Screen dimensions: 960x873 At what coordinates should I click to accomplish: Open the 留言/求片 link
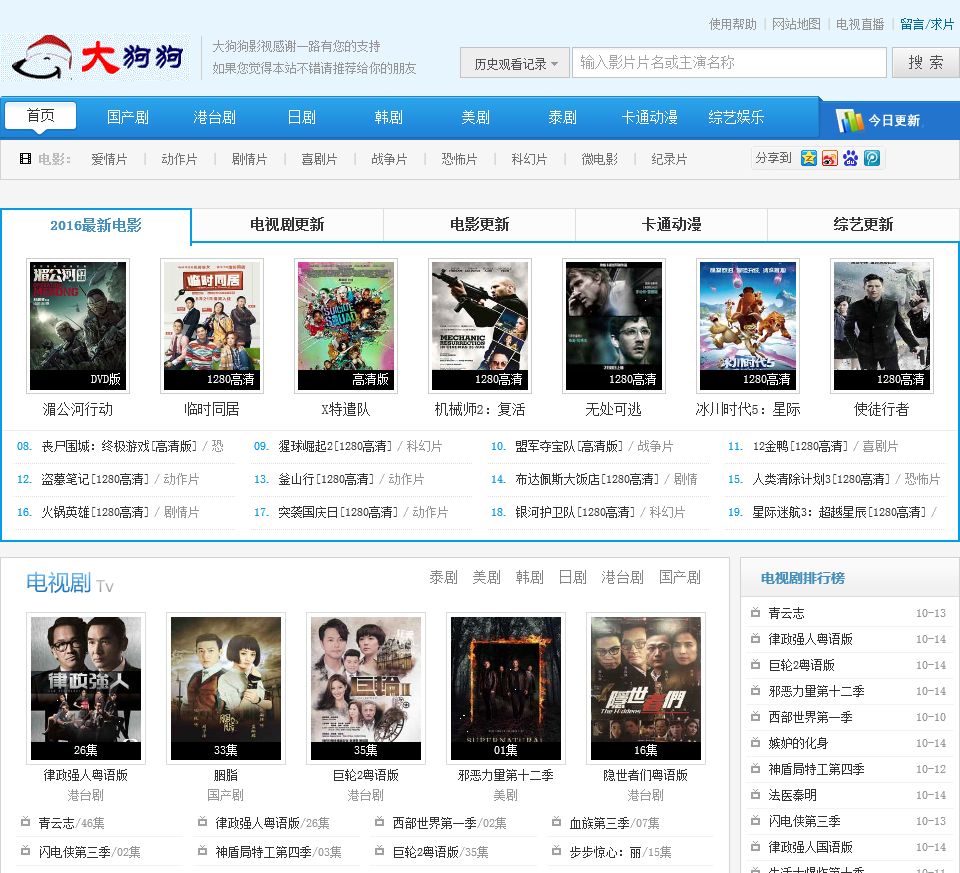pos(927,24)
